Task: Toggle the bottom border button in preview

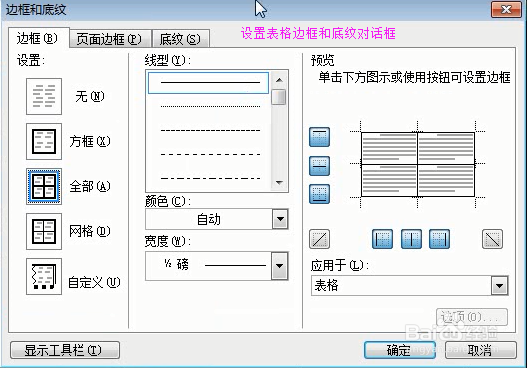Action: 319,194
